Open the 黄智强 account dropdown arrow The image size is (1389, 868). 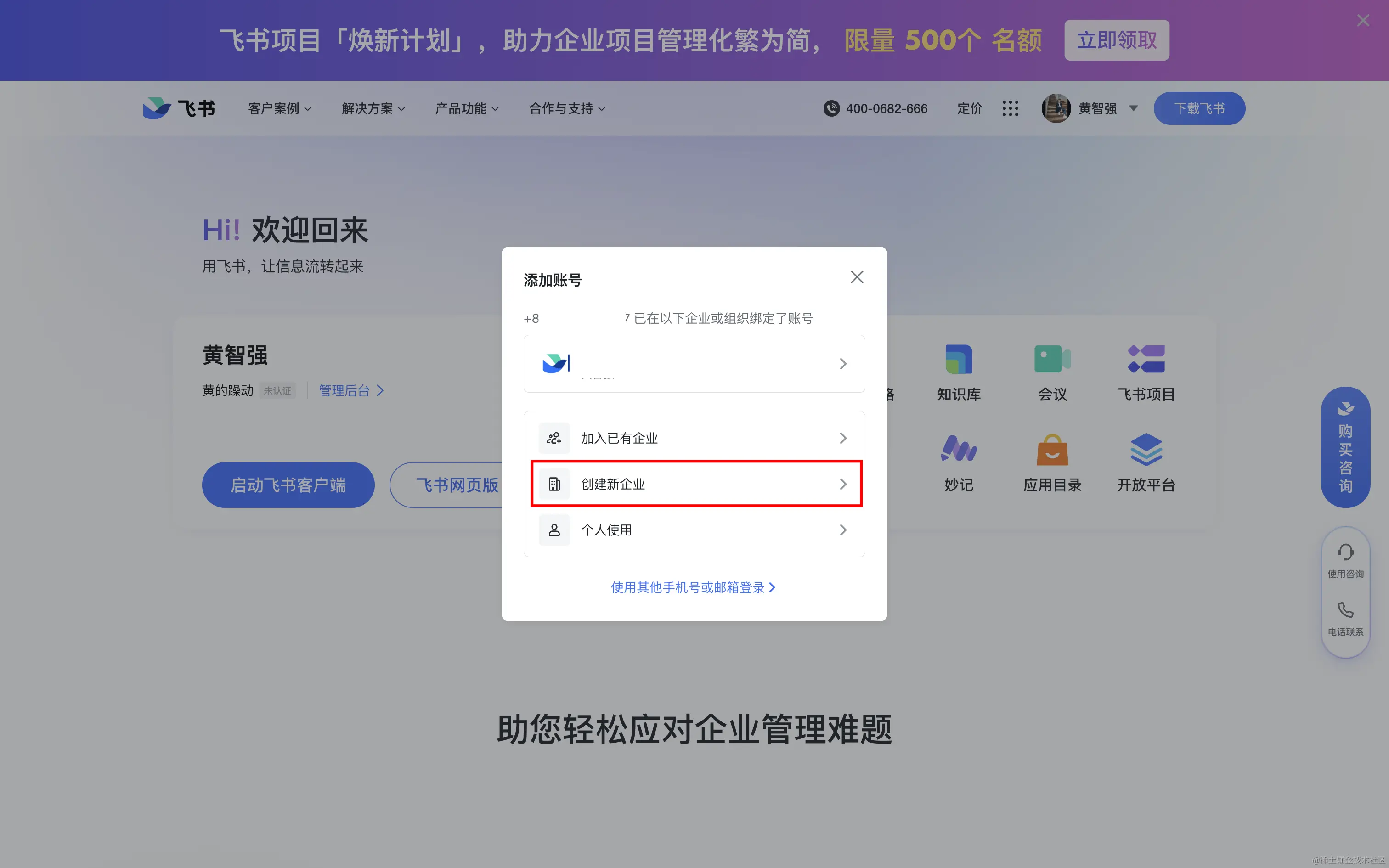click(x=1133, y=108)
